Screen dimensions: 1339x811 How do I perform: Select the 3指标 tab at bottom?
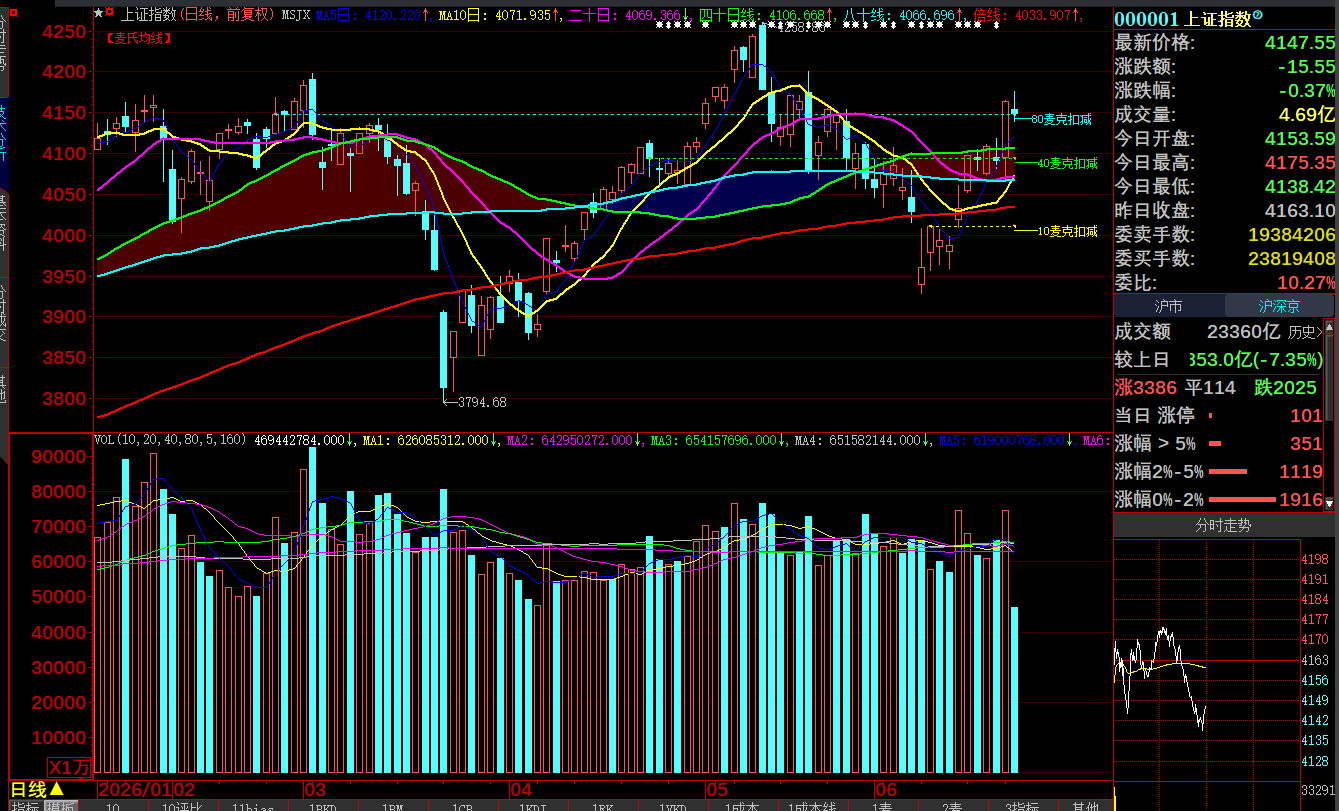1023,806
